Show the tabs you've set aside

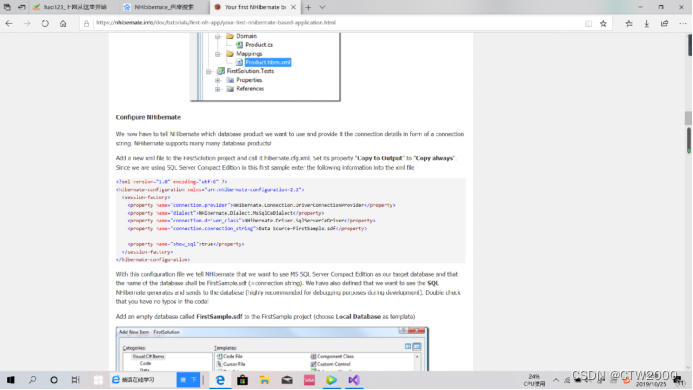tap(7, 7)
